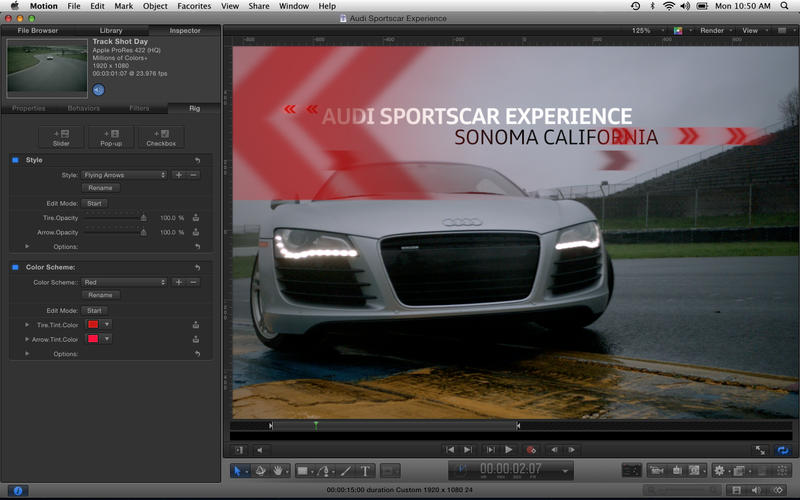This screenshot has height=500, width=800.
Task: Add a Checkbox widget to rig
Action: [x=160, y=137]
